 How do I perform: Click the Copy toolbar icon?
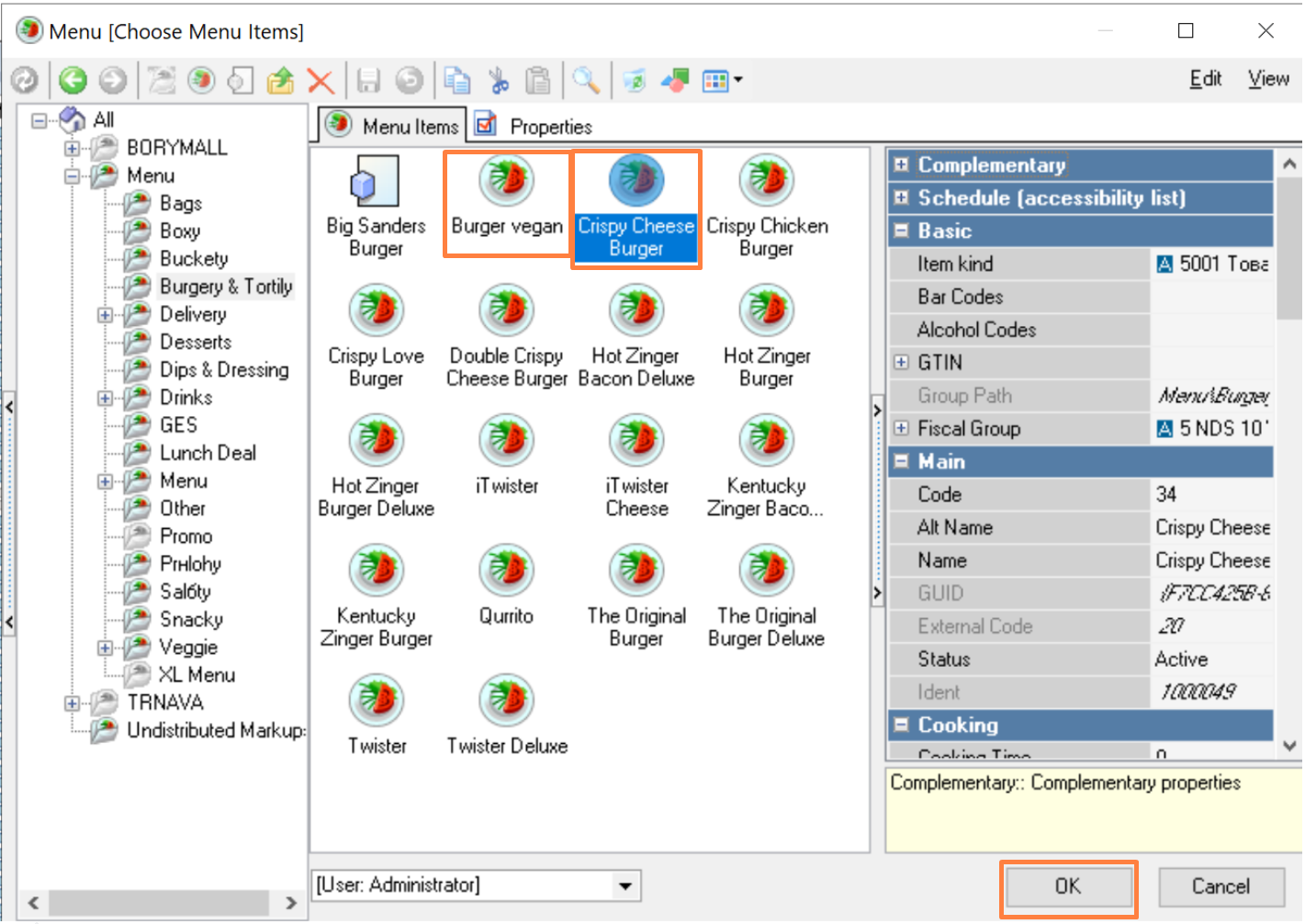[x=457, y=81]
